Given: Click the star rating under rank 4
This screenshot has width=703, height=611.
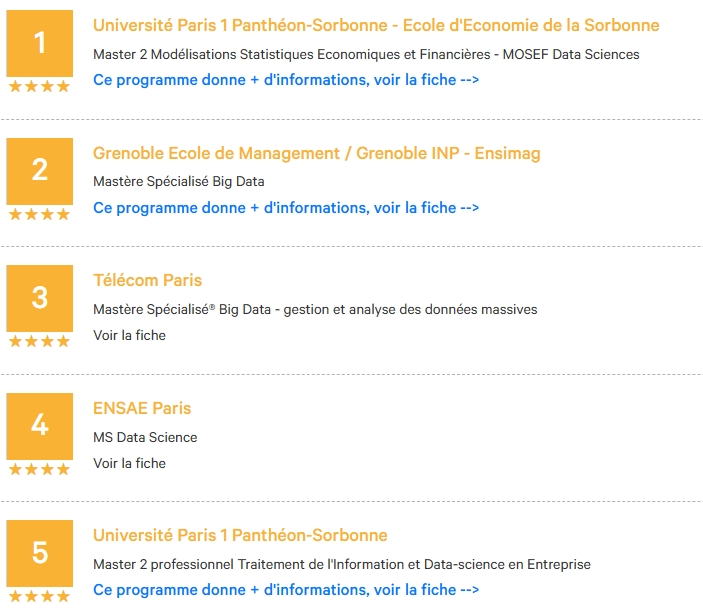Looking at the screenshot, I should [39, 469].
